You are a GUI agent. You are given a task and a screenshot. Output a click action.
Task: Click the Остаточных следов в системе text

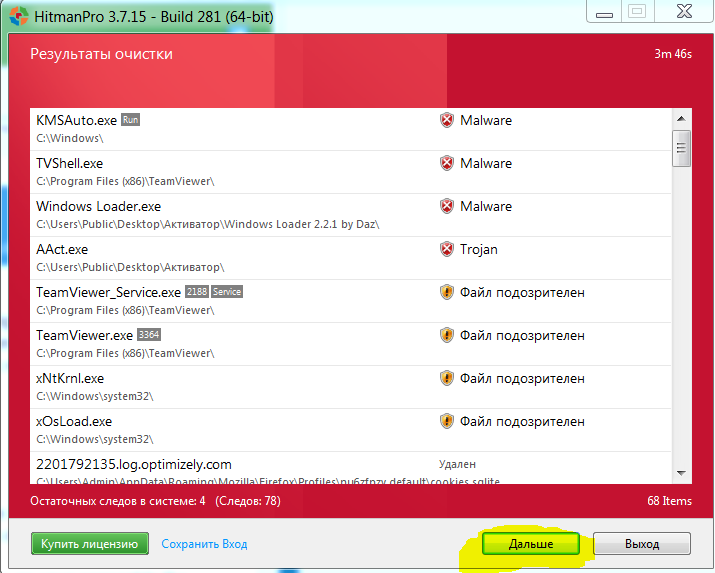click(118, 501)
